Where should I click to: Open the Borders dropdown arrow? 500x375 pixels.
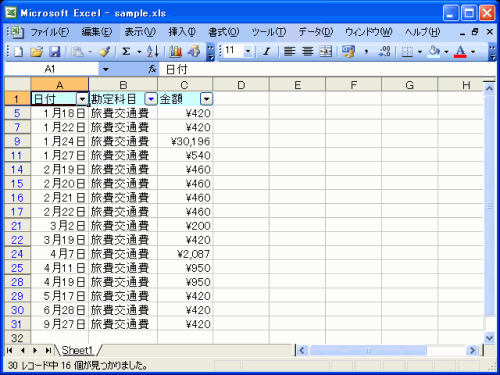pos(420,52)
